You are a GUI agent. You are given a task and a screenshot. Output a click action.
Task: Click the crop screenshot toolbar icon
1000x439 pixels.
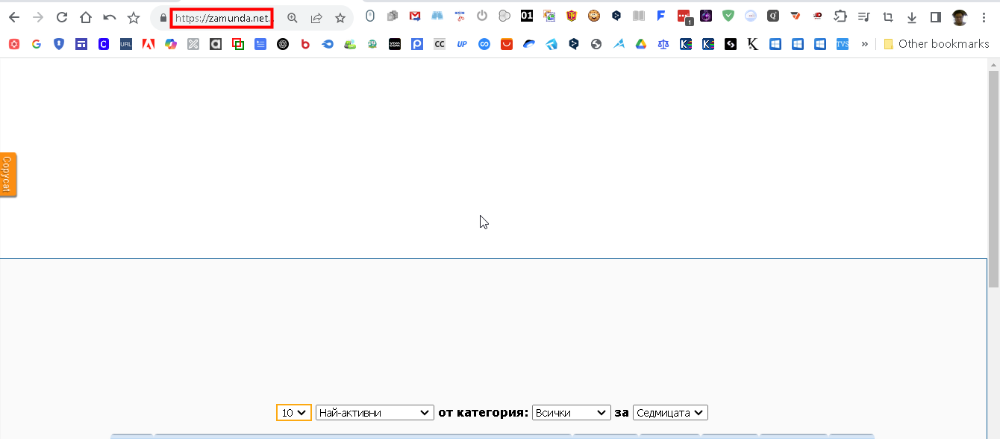click(888, 17)
